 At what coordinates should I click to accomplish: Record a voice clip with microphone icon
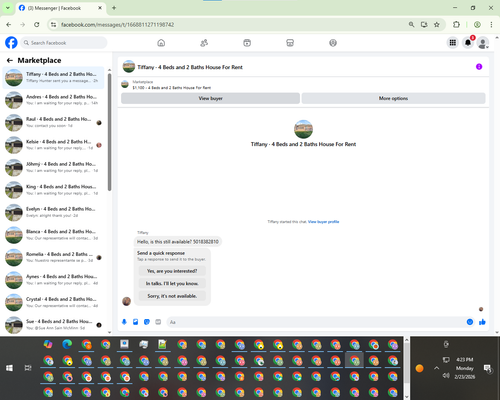[x=124, y=322]
